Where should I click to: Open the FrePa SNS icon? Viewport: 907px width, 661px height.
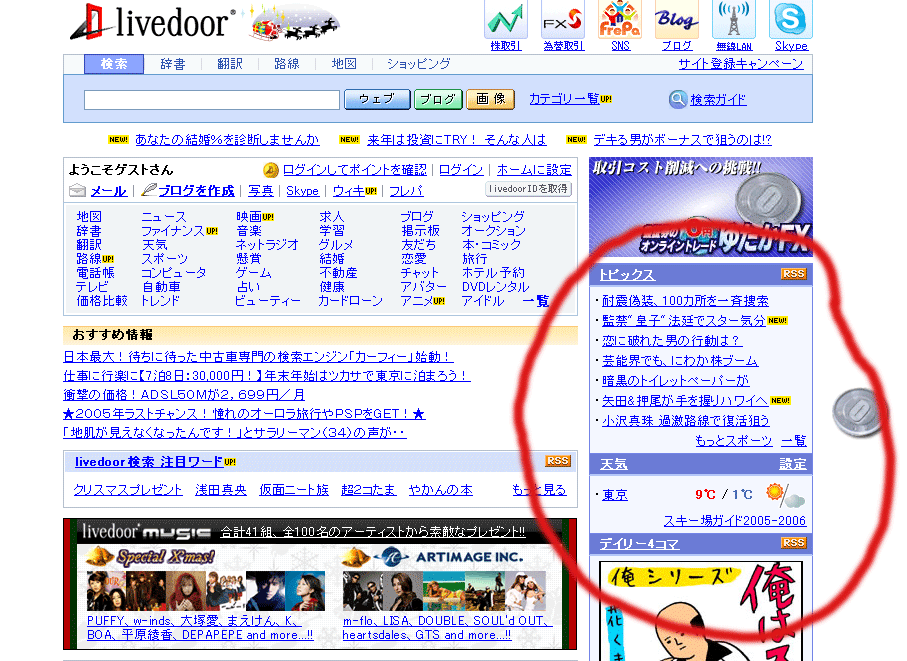point(620,20)
